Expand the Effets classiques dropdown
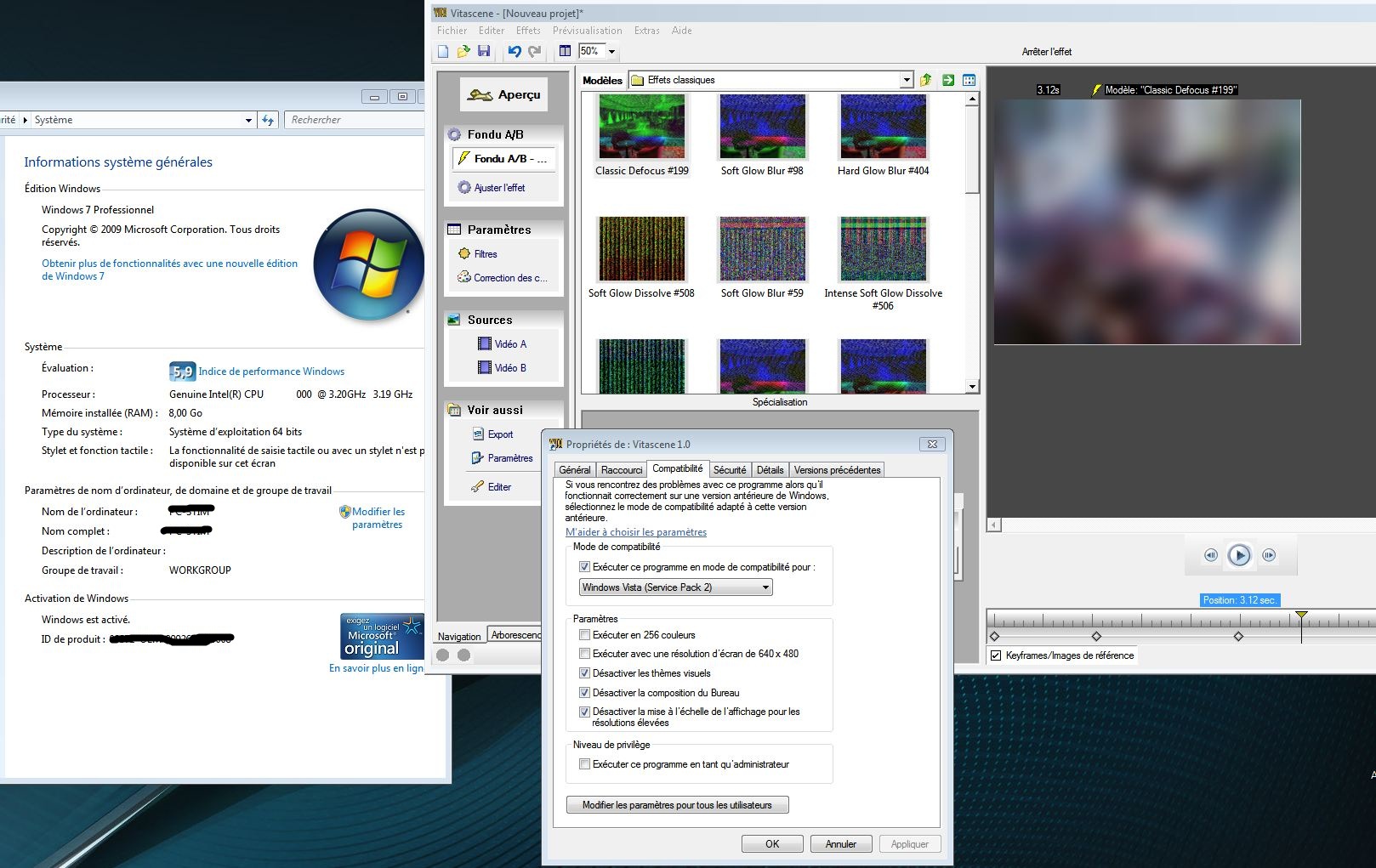Screen dimensions: 1376x868 point(907,80)
